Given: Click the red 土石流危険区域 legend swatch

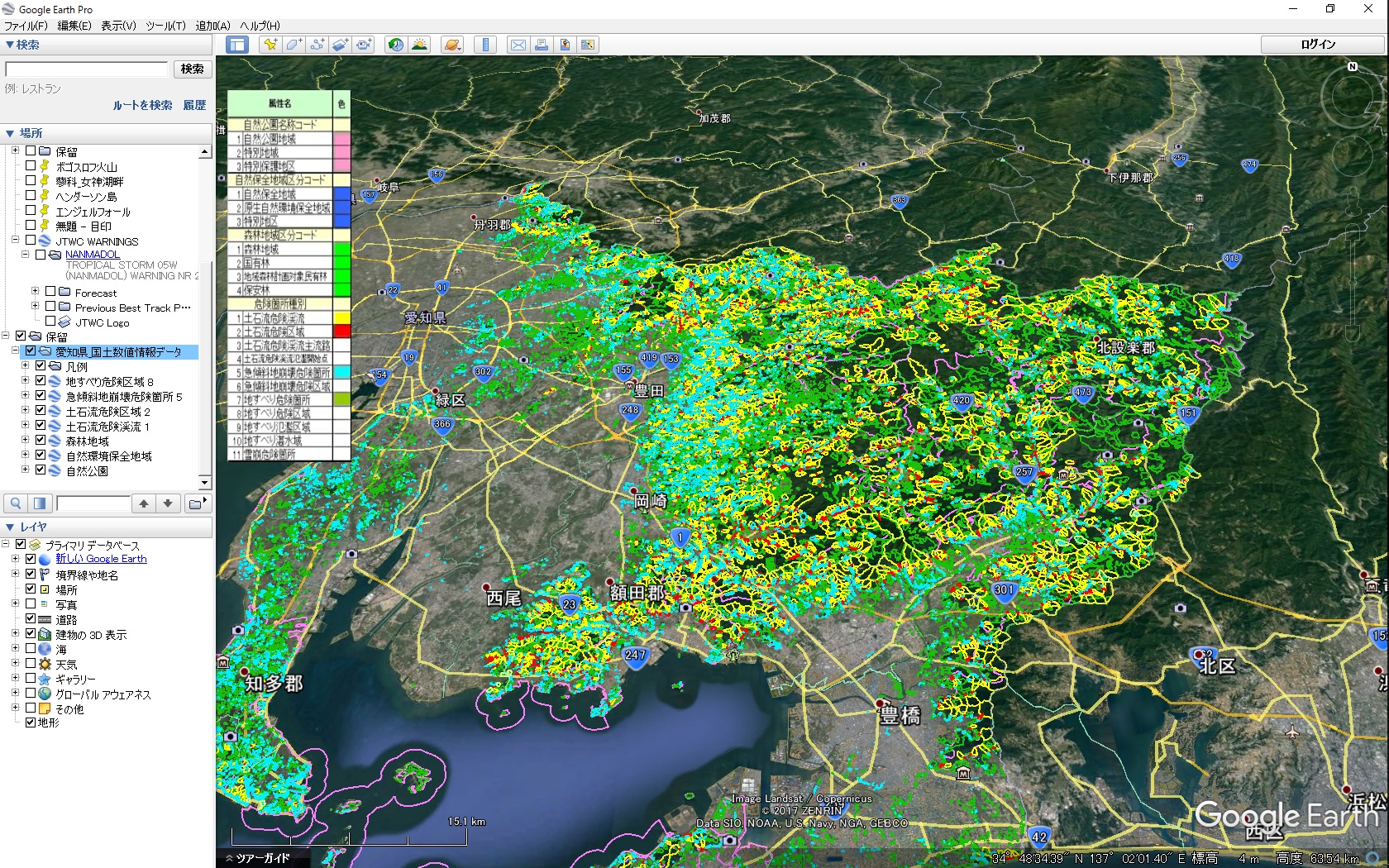Looking at the screenshot, I should (341, 331).
